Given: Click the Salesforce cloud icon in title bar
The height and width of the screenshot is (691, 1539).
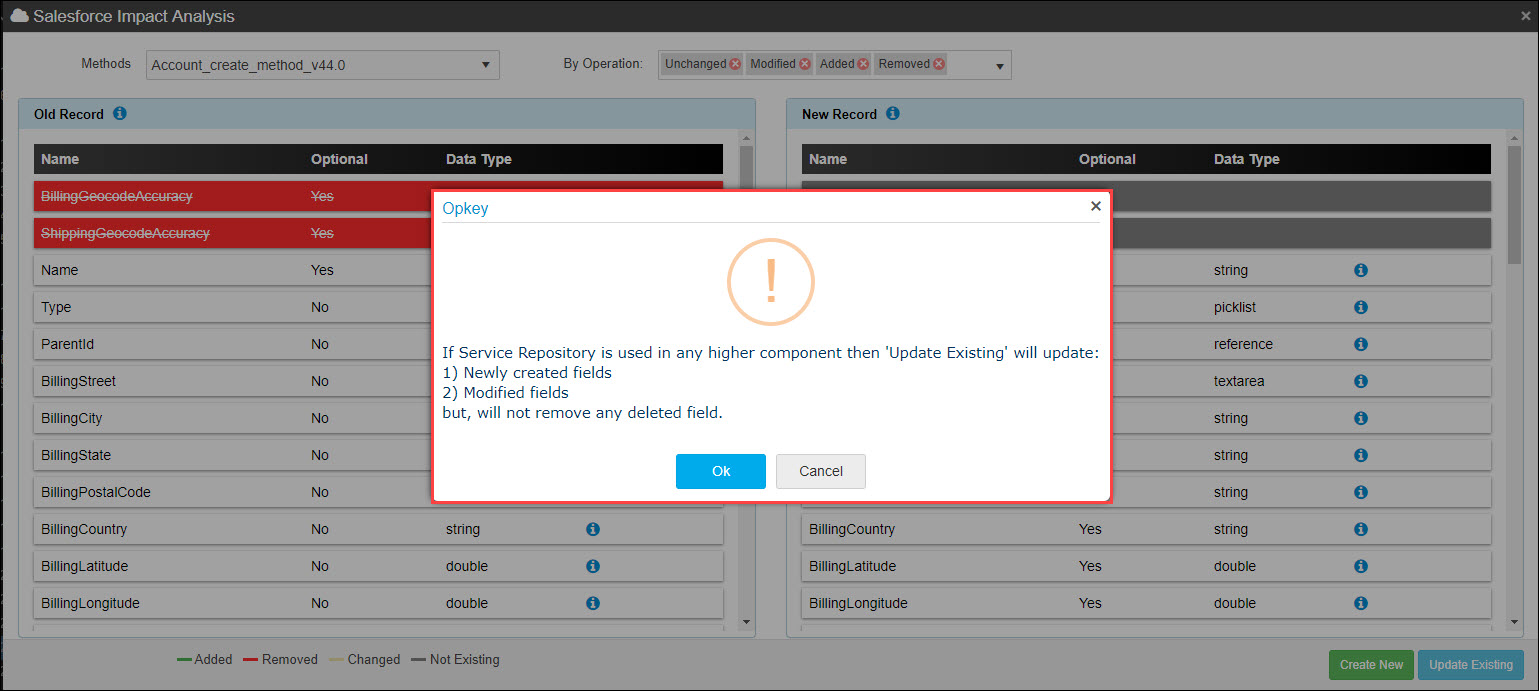Looking at the screenshot, I should 19,16.
